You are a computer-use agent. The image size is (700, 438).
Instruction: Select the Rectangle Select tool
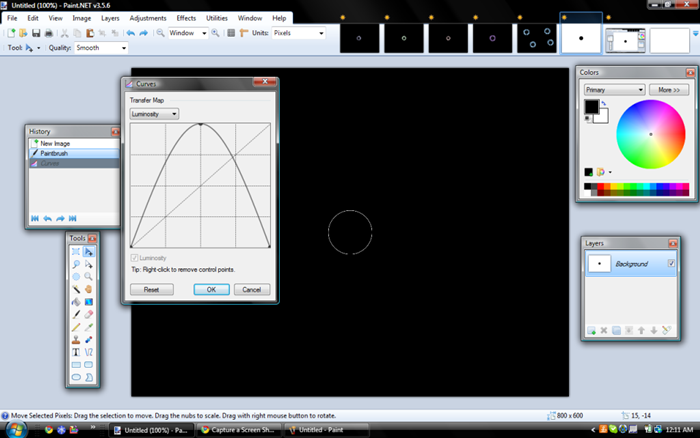[x=76, y=251]
